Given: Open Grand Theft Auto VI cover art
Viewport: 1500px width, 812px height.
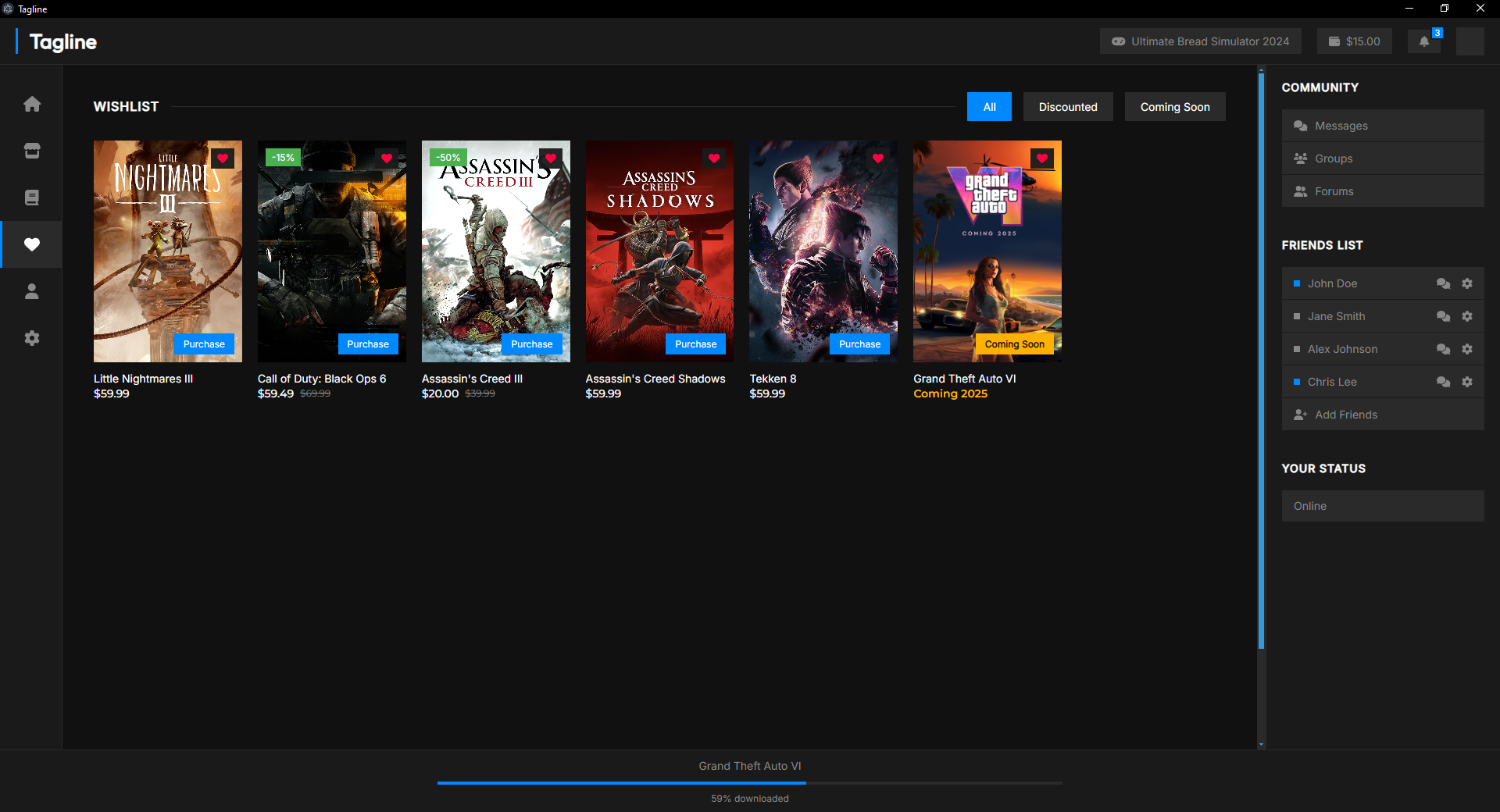Looking at the screenshot, I should point(987,251).
